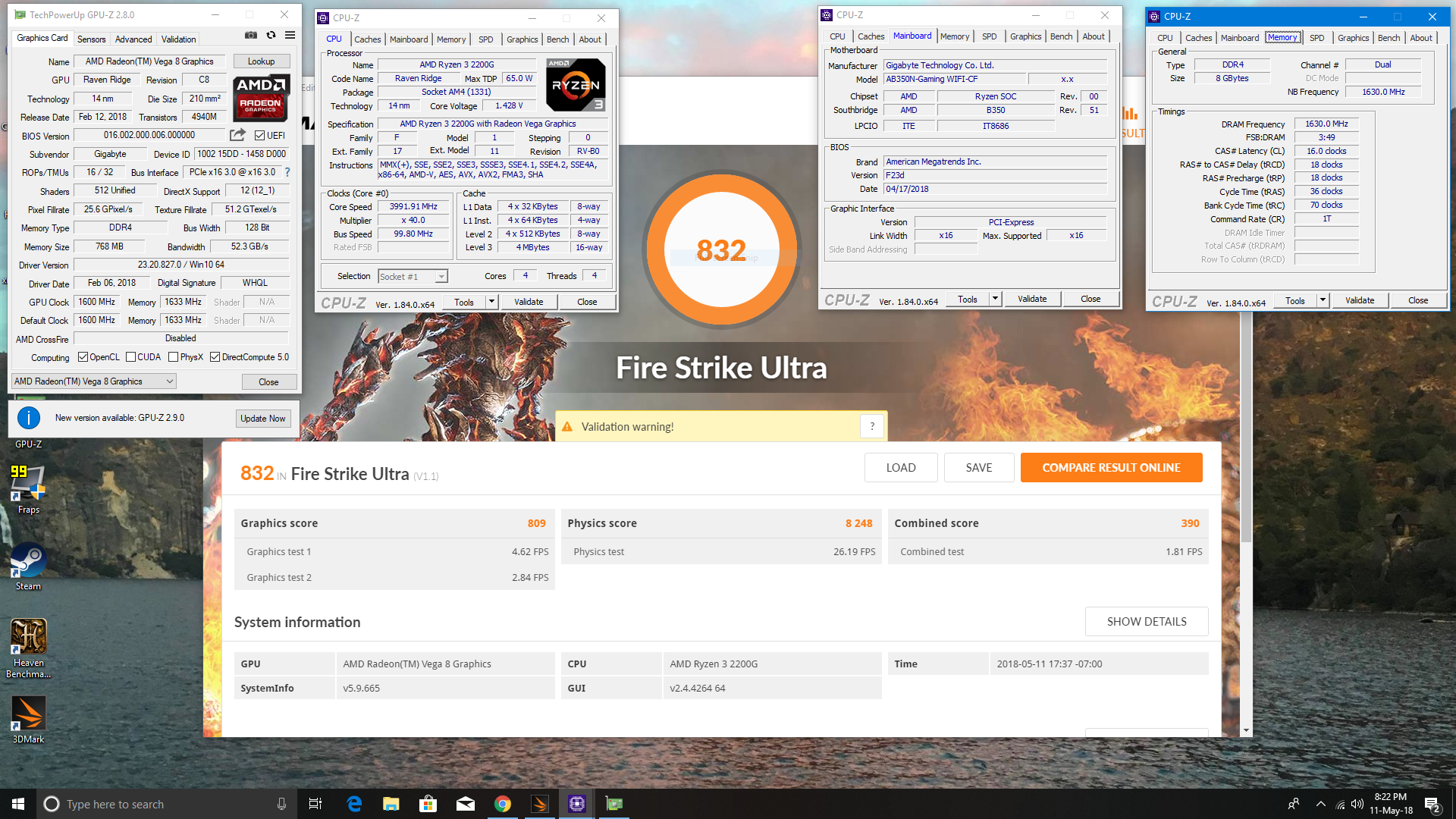This screenshot has height=819, width=1456.
Task: Click the GPU-Z screenshot camera icon
Action: tap(251, 35)
